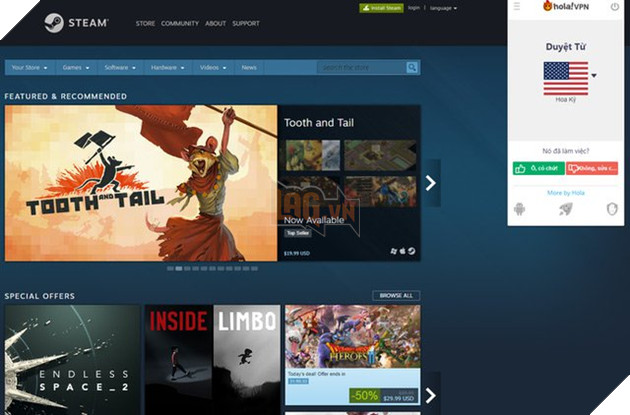Image resolution: width=630 pixels, height=415 pixels.
Task: Click the Android icon in Hola panel
Action: point(519,209)
